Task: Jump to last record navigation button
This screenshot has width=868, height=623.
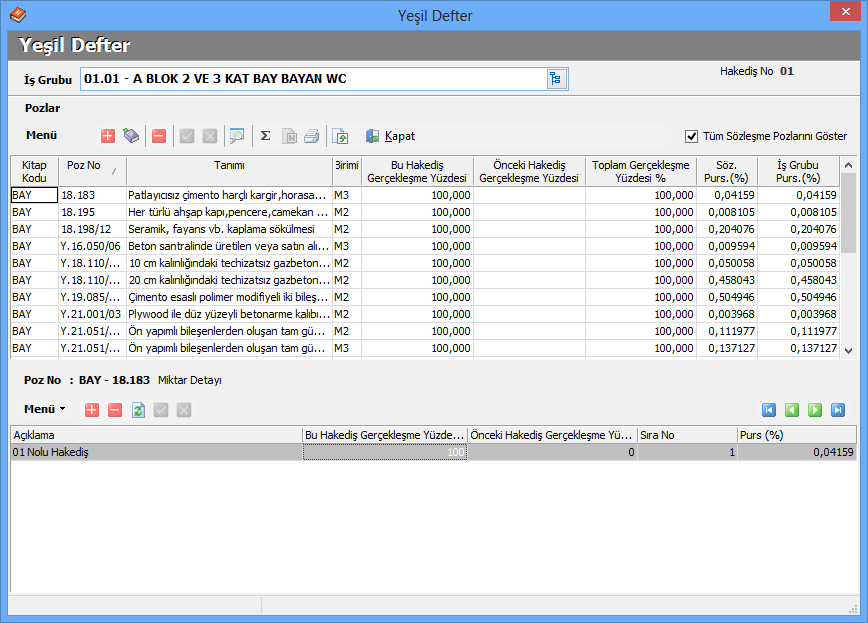Action: pyautogui.click(x=838, y=409)
